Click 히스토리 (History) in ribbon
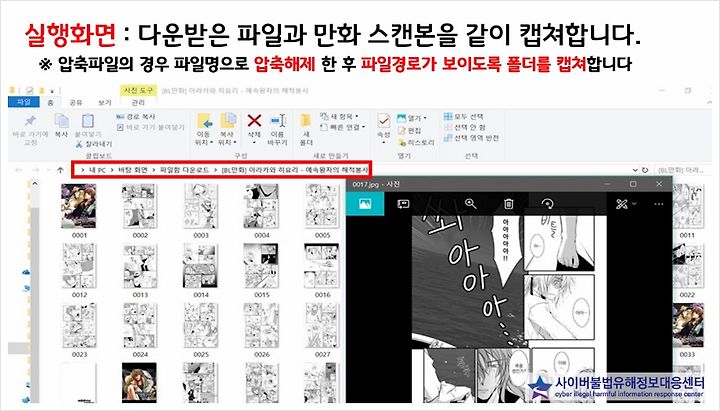 pos(416,143)
